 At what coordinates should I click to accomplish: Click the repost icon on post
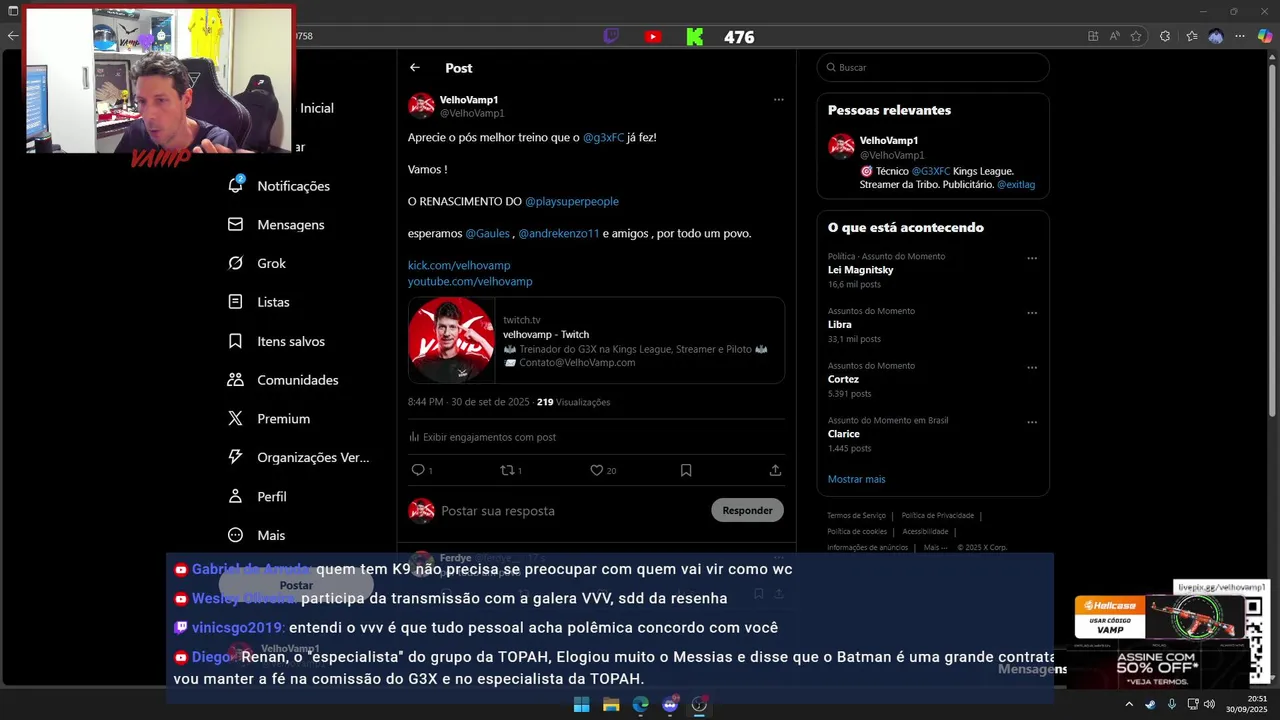click(x=507, y=470)
